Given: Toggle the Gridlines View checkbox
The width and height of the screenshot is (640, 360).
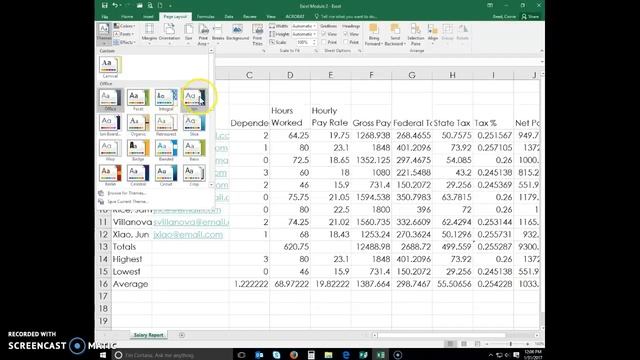Looking at the screenshot, I should point(324,34).
